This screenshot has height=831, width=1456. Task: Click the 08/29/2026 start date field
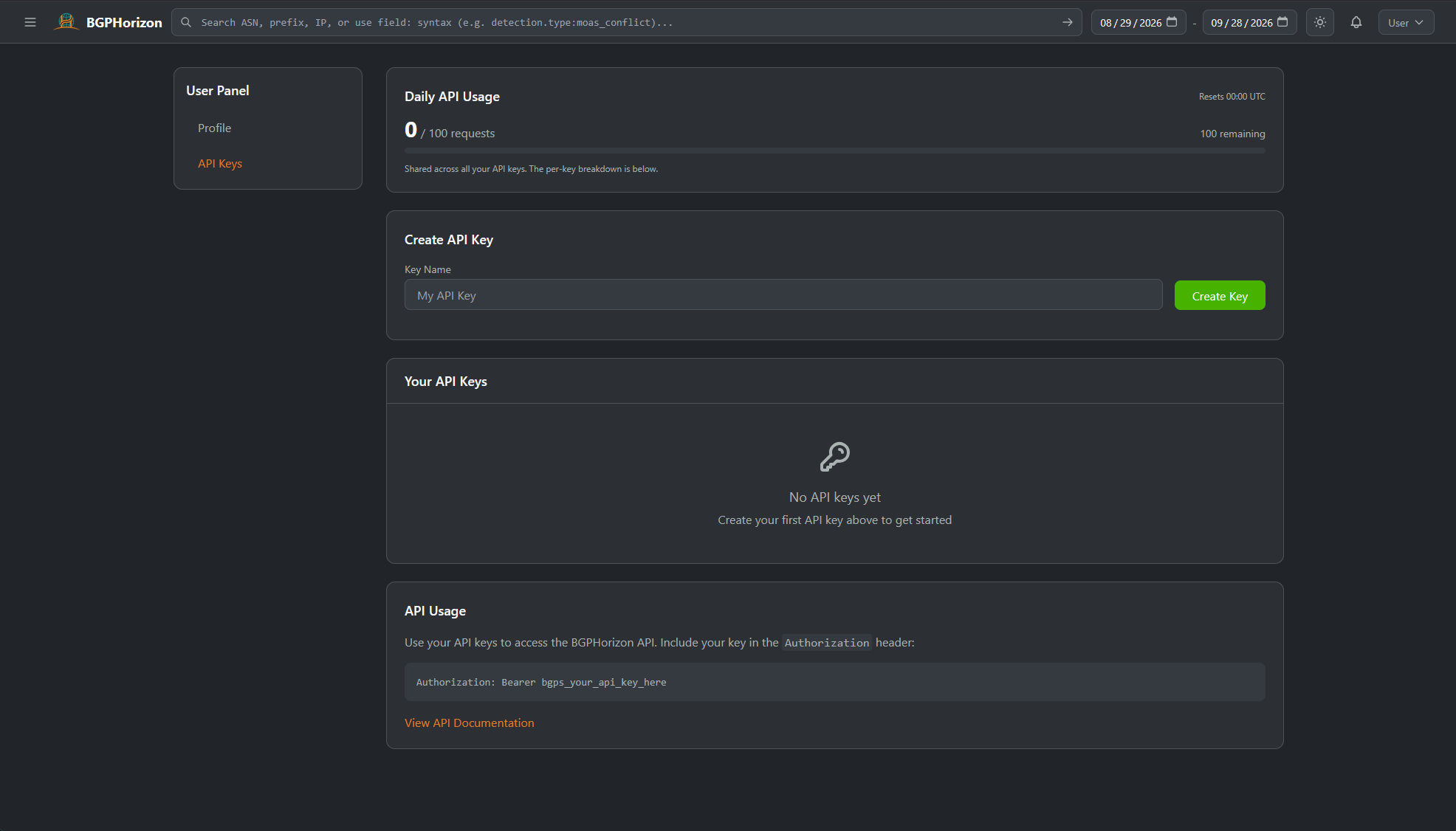1139,22
